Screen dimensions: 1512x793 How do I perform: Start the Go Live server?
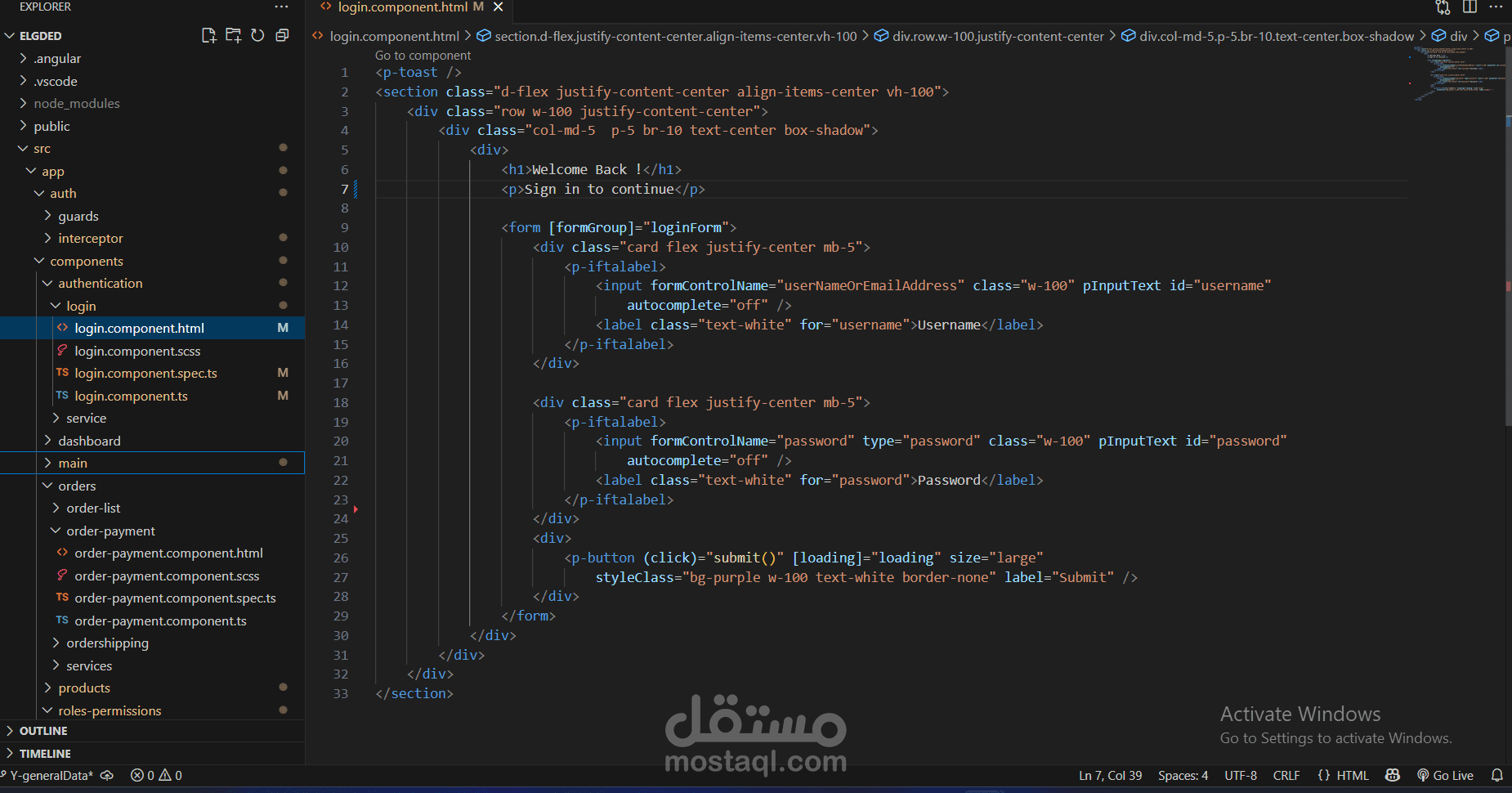[x=1445, y=775]
